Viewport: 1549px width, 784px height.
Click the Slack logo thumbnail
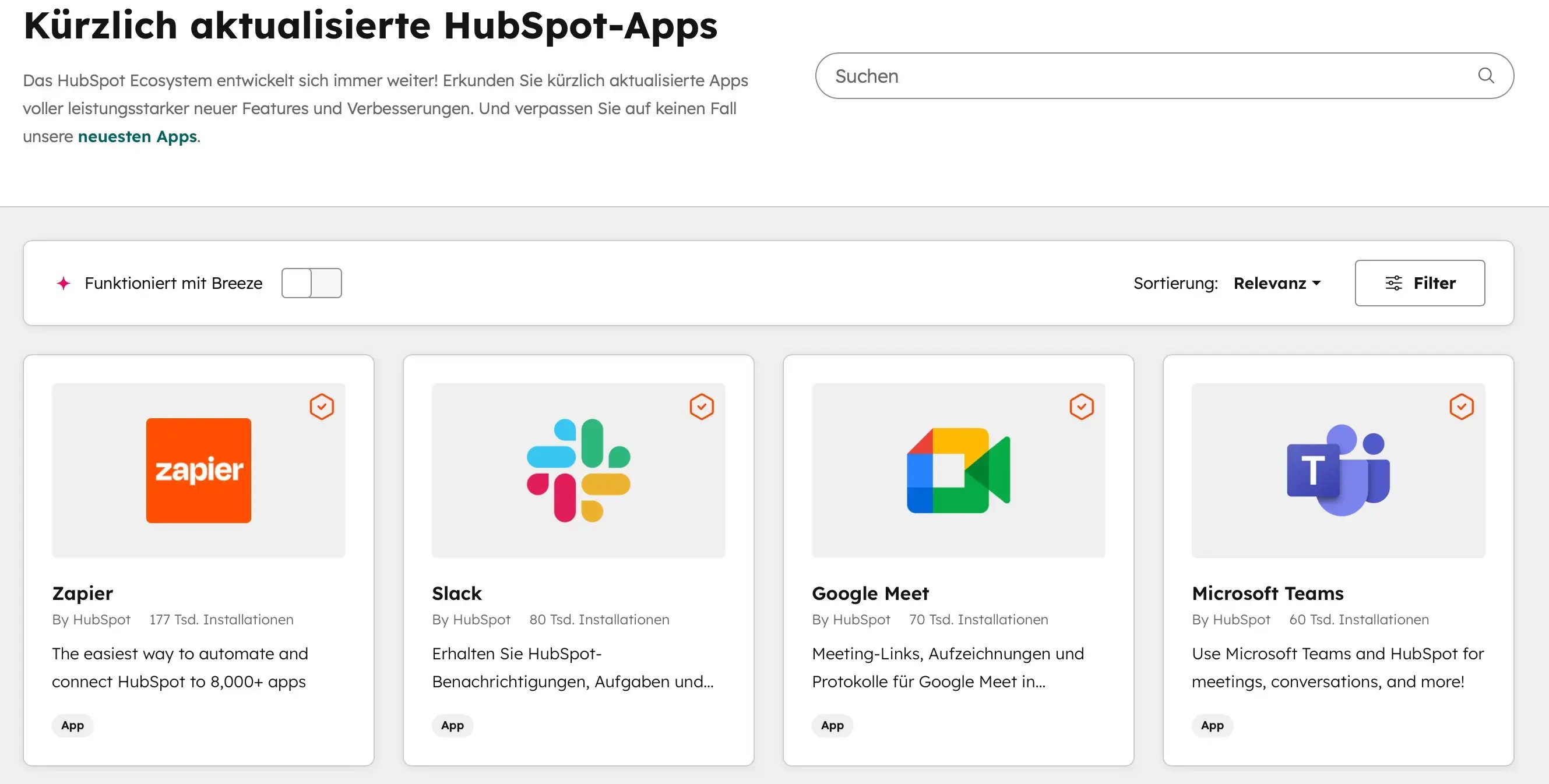point(579,470)
